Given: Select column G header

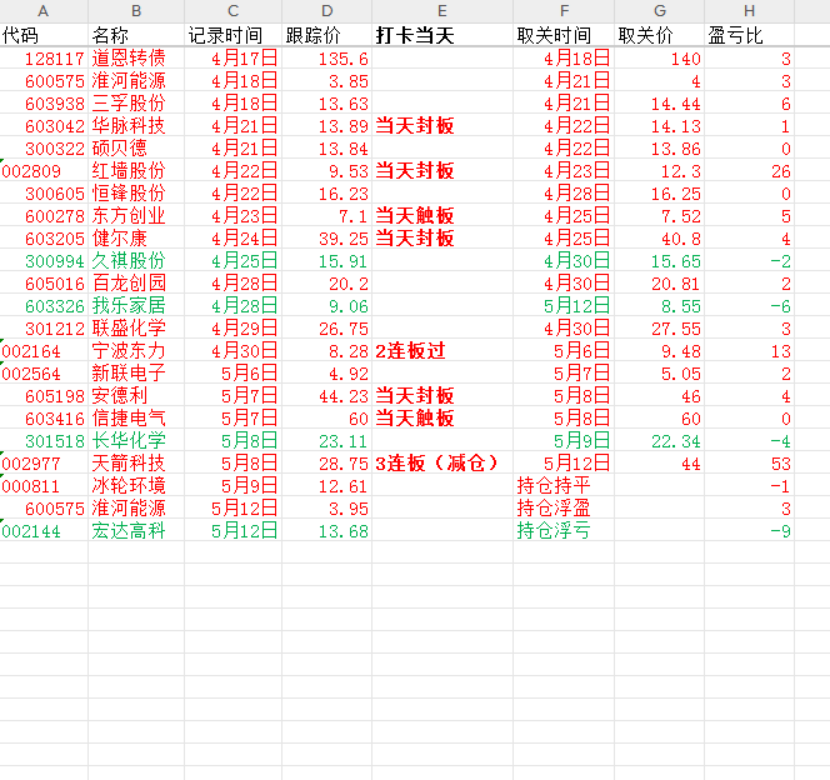Looking at the screenshot, I should point(660,11).
